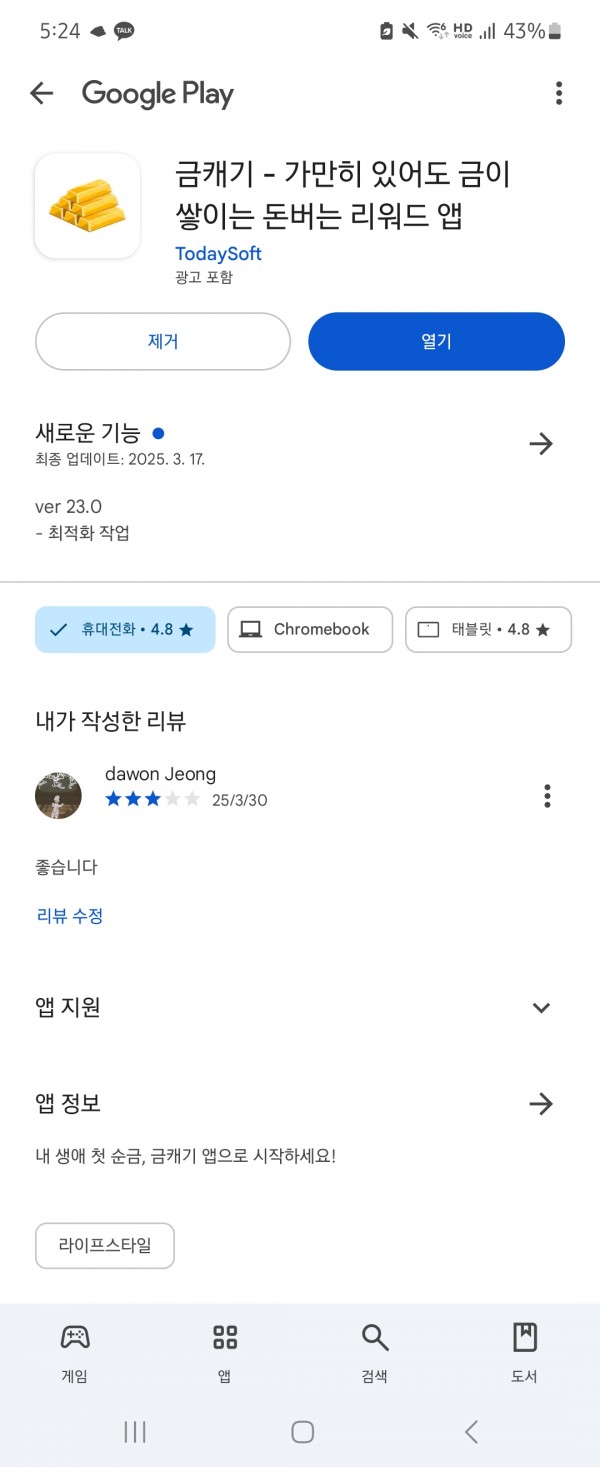600x1467 pixels.
Task: Open the three-dot overflow menu in the header
Action: tap(559, 94)
